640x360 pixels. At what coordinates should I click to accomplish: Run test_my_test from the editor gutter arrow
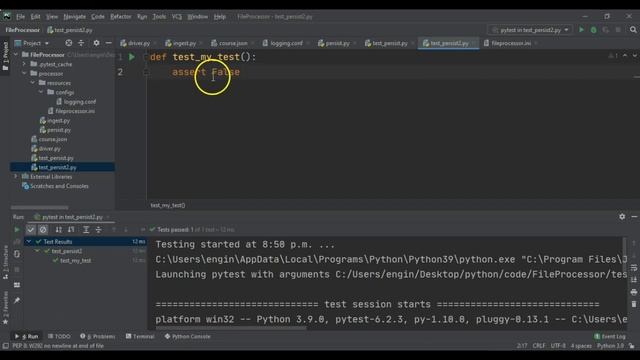click(x=132, y=57)
